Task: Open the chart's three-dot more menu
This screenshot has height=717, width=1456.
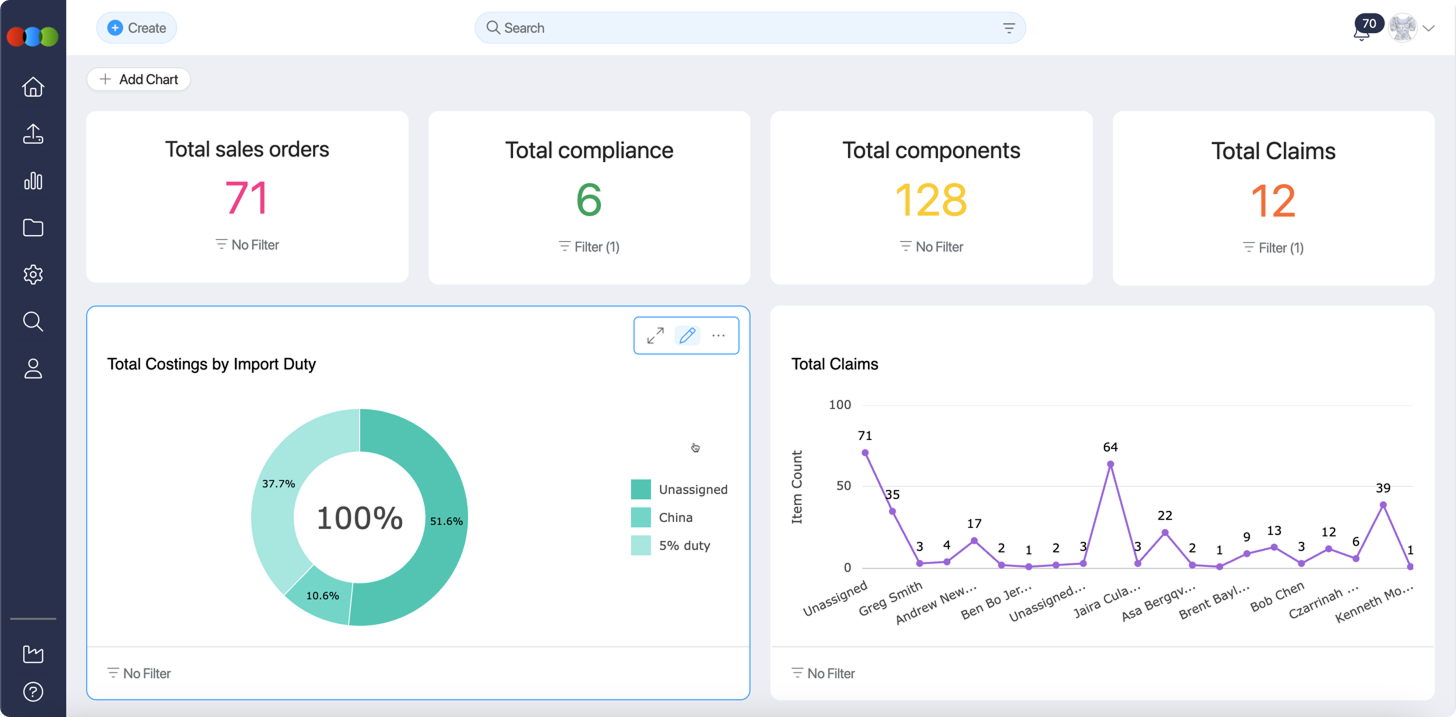Action: point(719,336)
